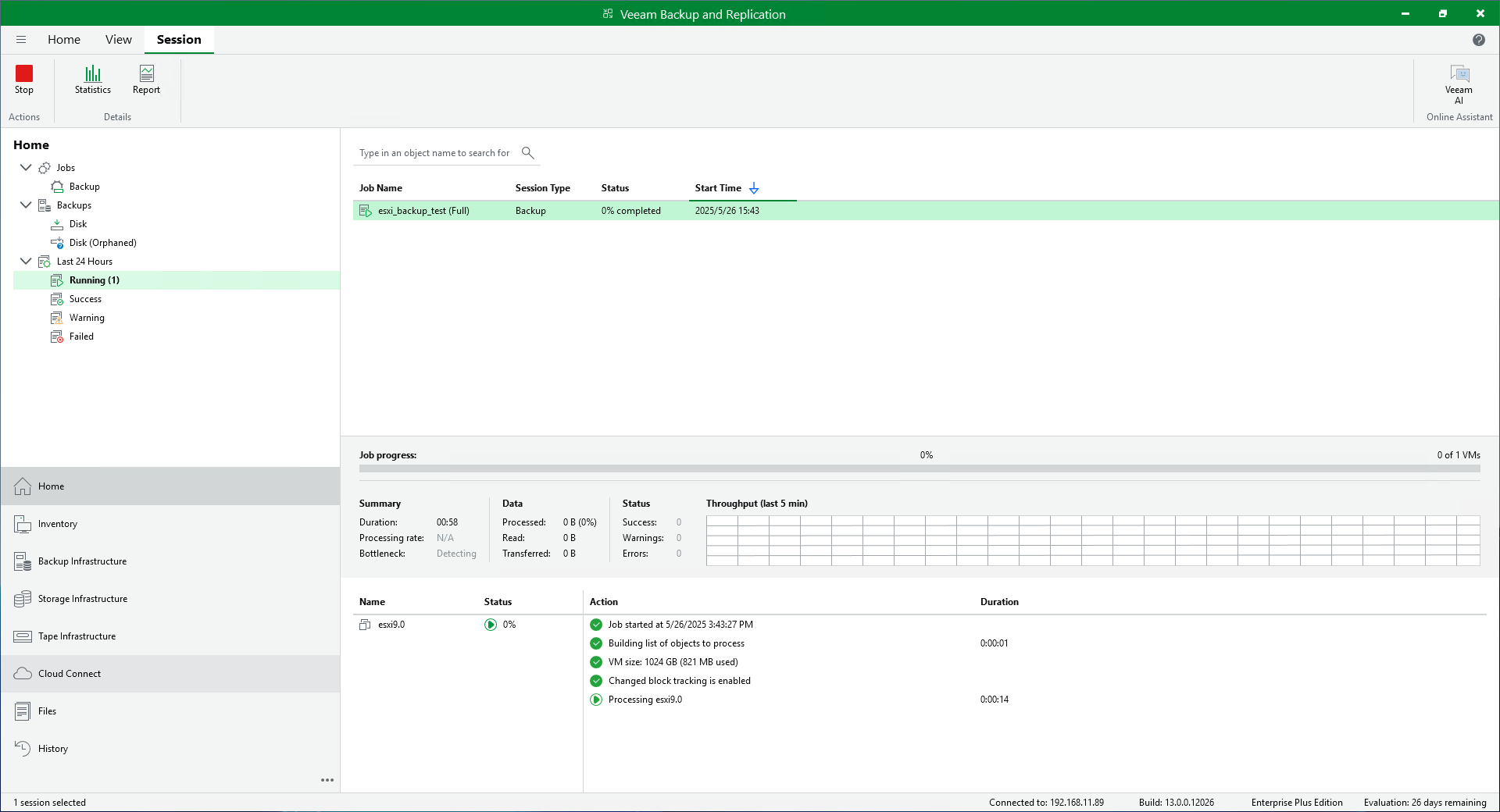1500x812 pixels.
Task: Collapse the Jobs tree node
Action: (x=26, y=167)
